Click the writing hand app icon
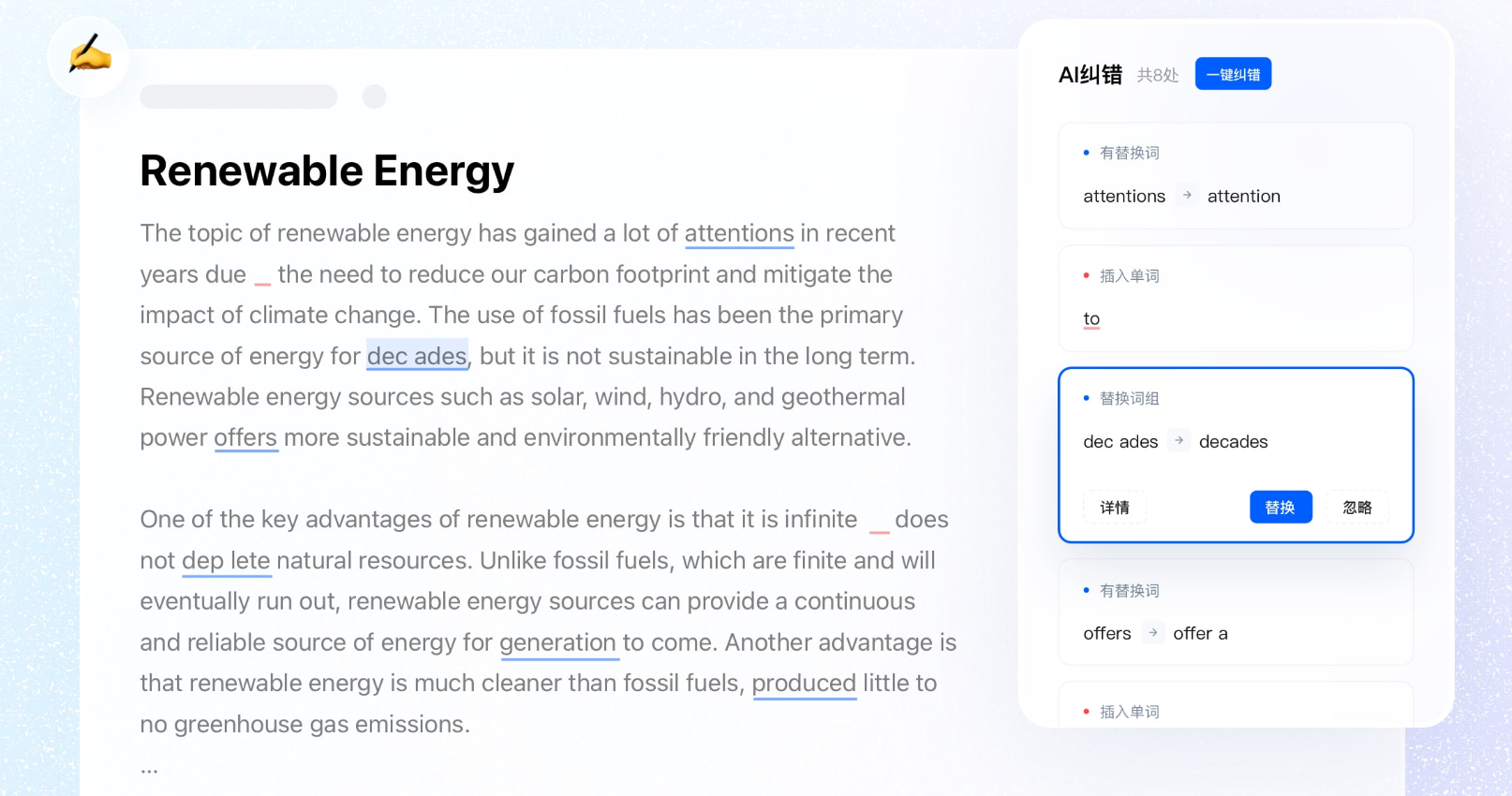The image size is (1512, 796). (89, 56)
